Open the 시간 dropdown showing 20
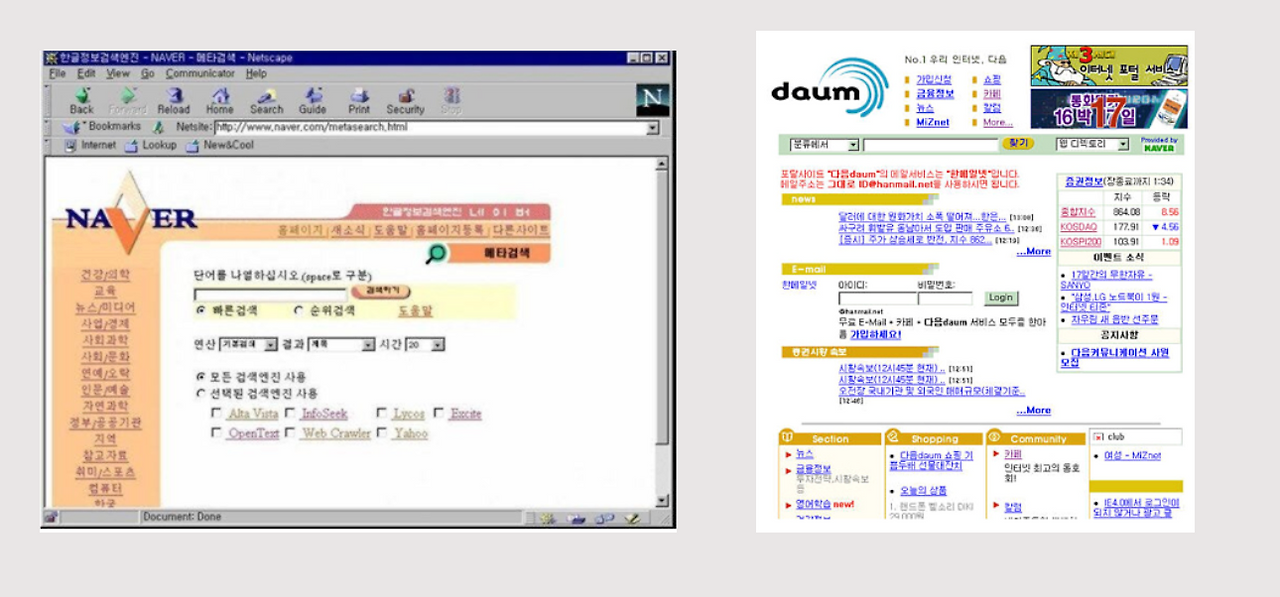 tap(424, 344)
